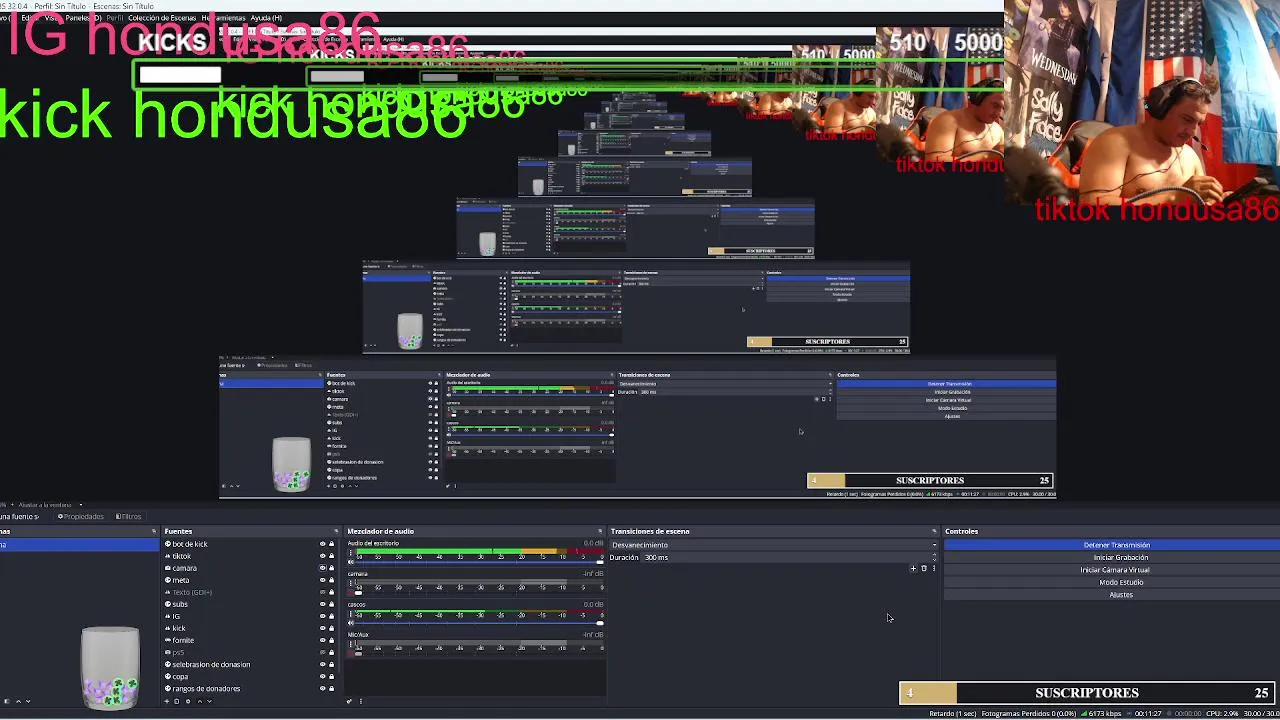The height and width of the screenshot is (720, 1280).
Task: Toggle visibility of camara source
Action: point(322,568)
